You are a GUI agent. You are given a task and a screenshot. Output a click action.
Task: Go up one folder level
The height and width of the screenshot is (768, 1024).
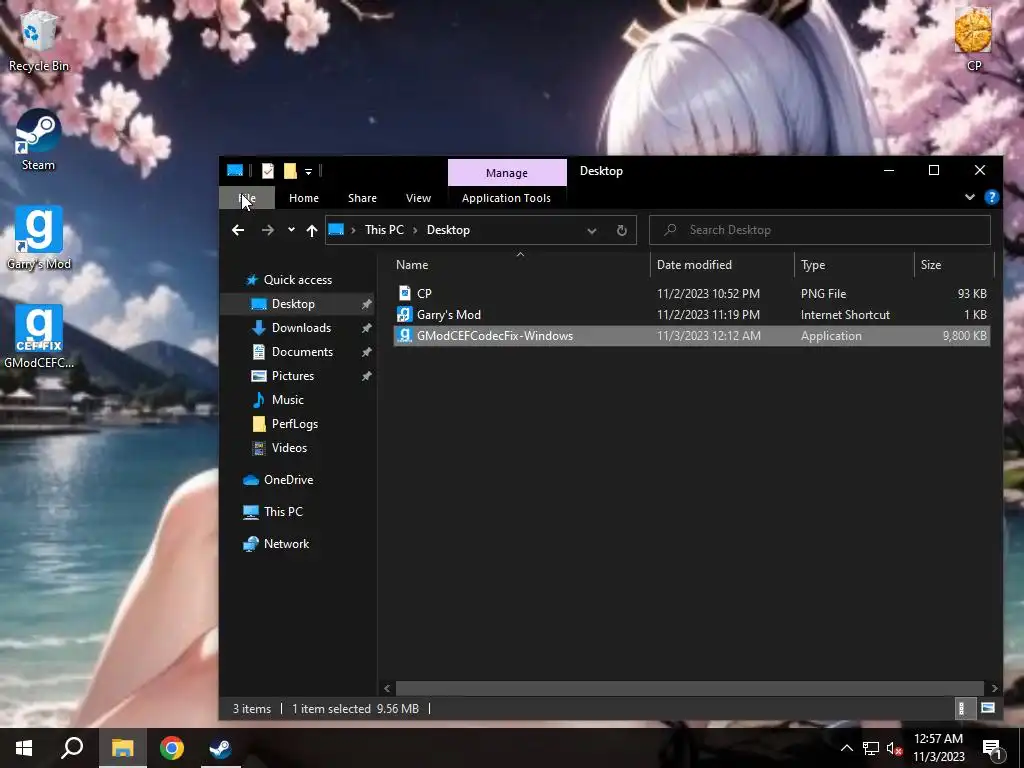pos(312,231)
